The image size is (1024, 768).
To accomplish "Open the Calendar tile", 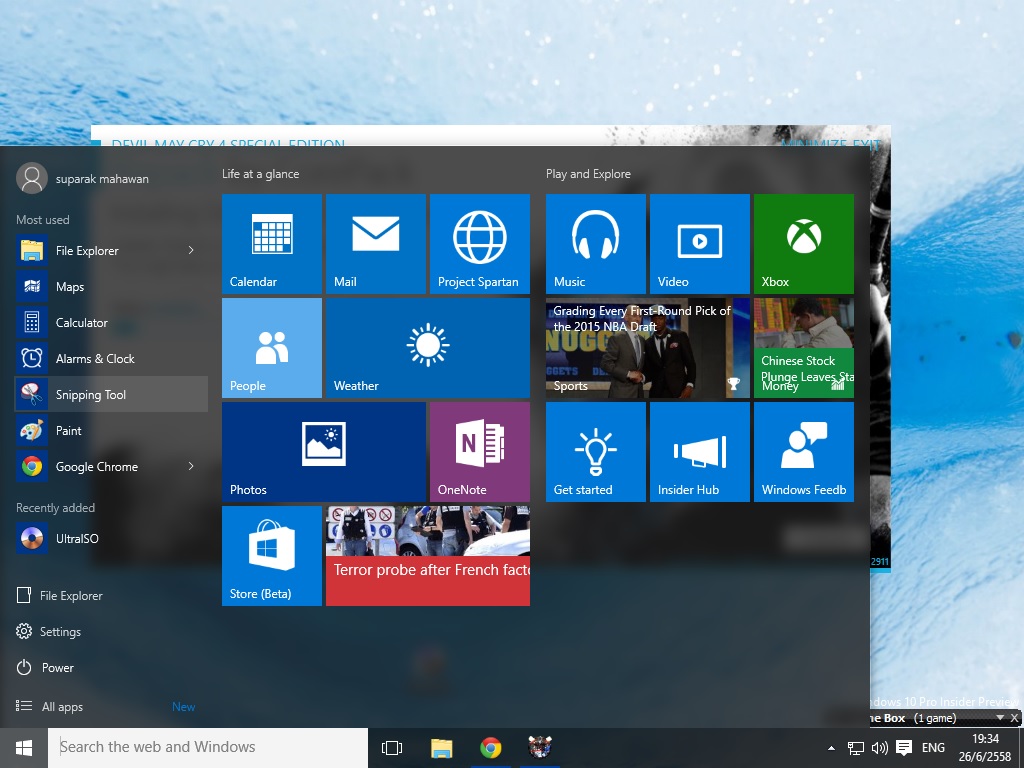I will click(x=272, y=244).
